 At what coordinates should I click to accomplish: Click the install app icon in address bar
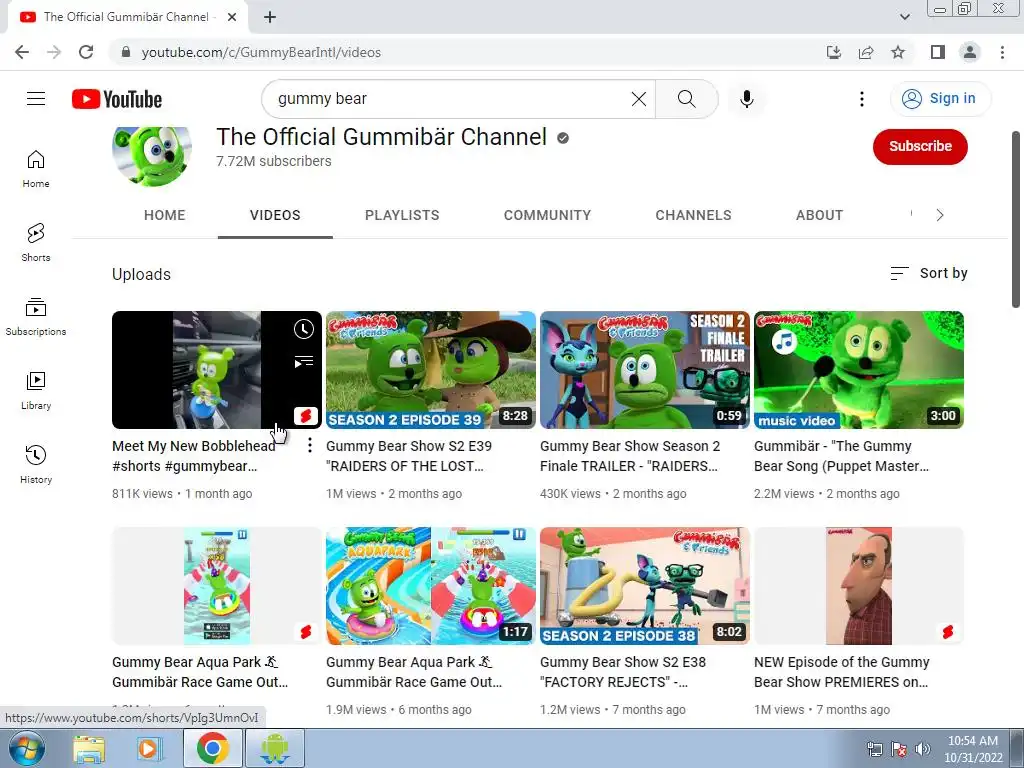(834, 52)
